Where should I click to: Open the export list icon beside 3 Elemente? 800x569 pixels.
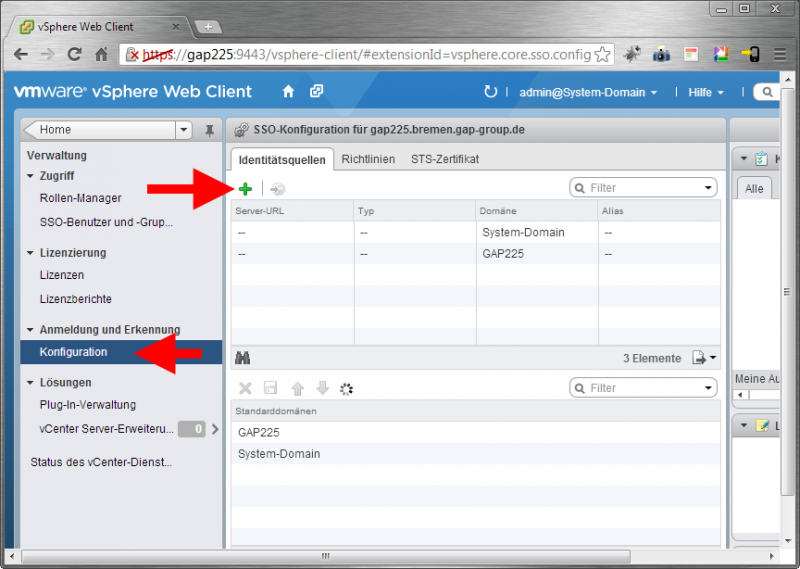coord(704,358)
